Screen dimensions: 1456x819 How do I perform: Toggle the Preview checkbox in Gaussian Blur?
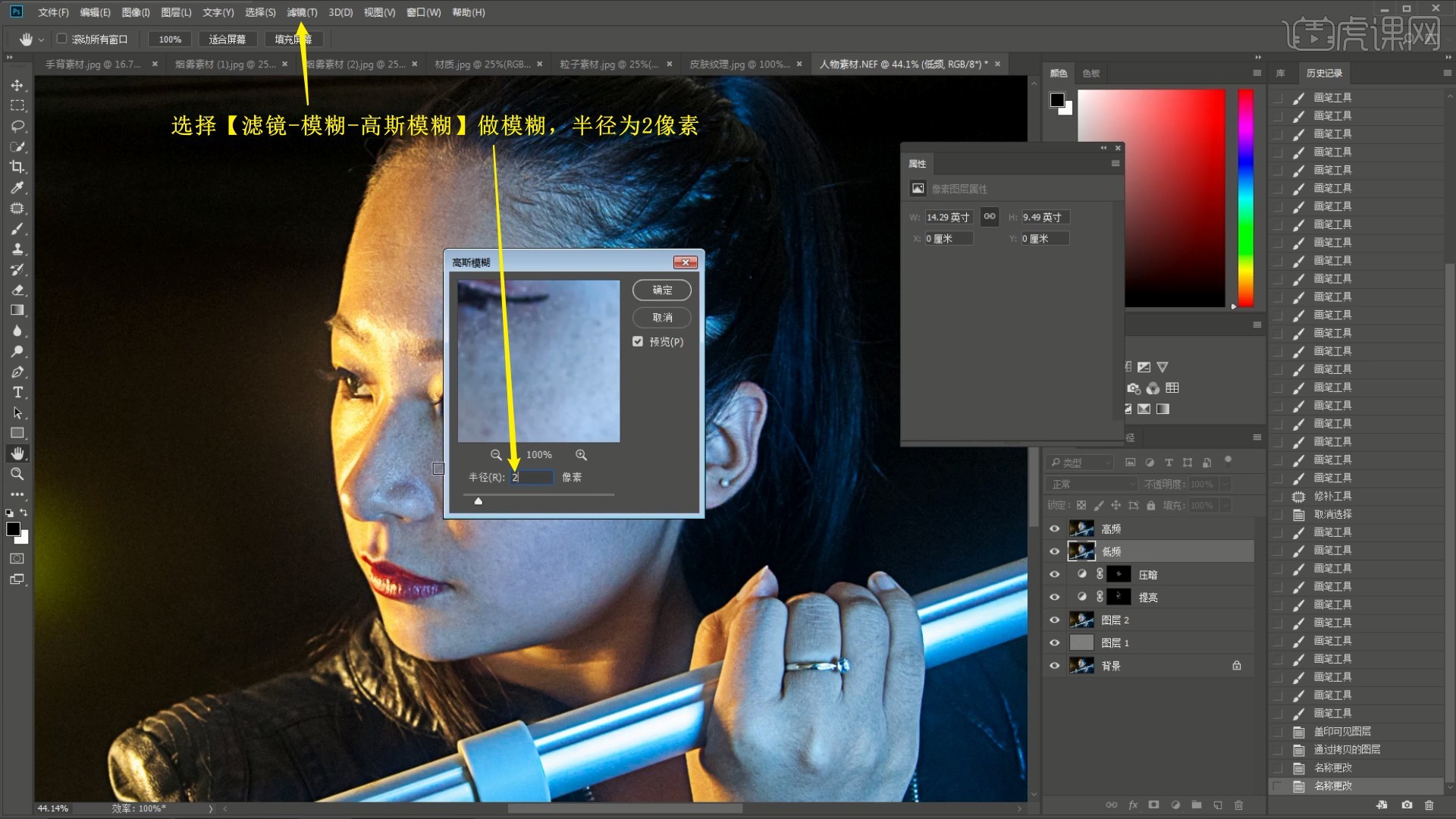(638, 342)
